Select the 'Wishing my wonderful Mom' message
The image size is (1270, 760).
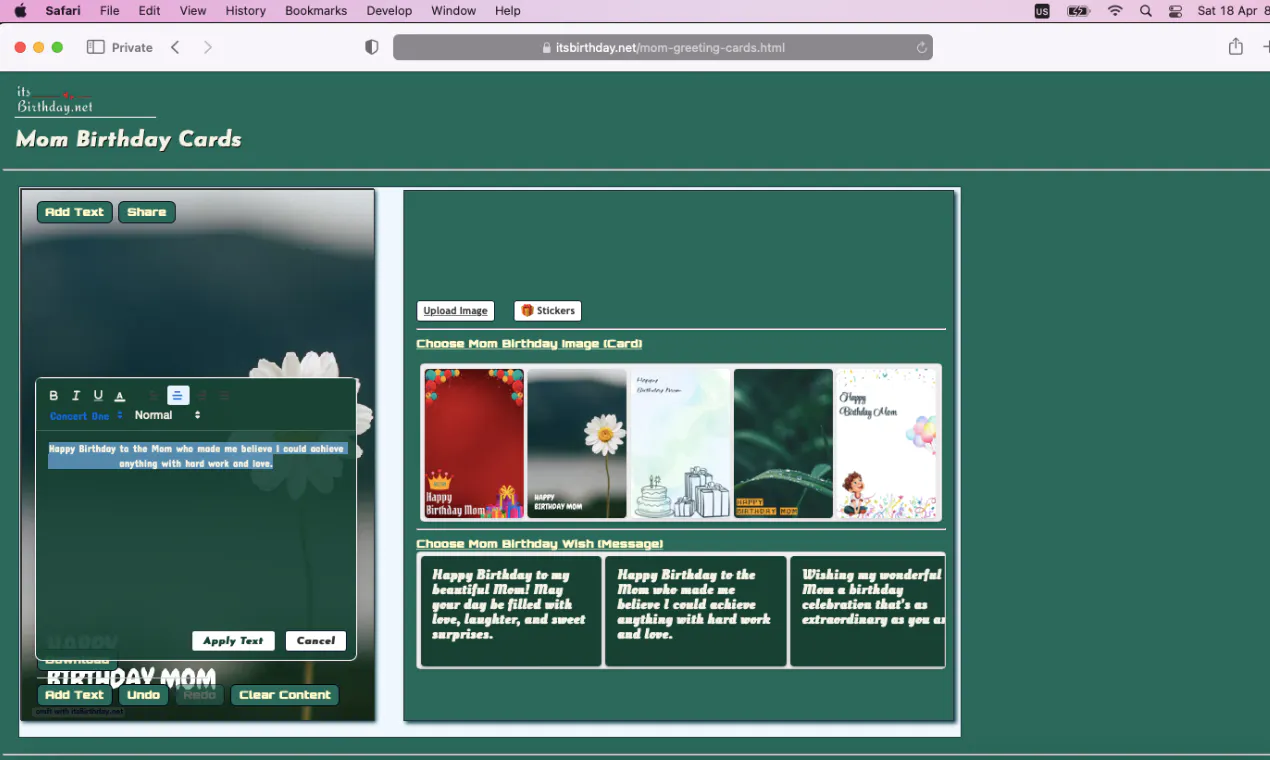click(x=867, y=611)
